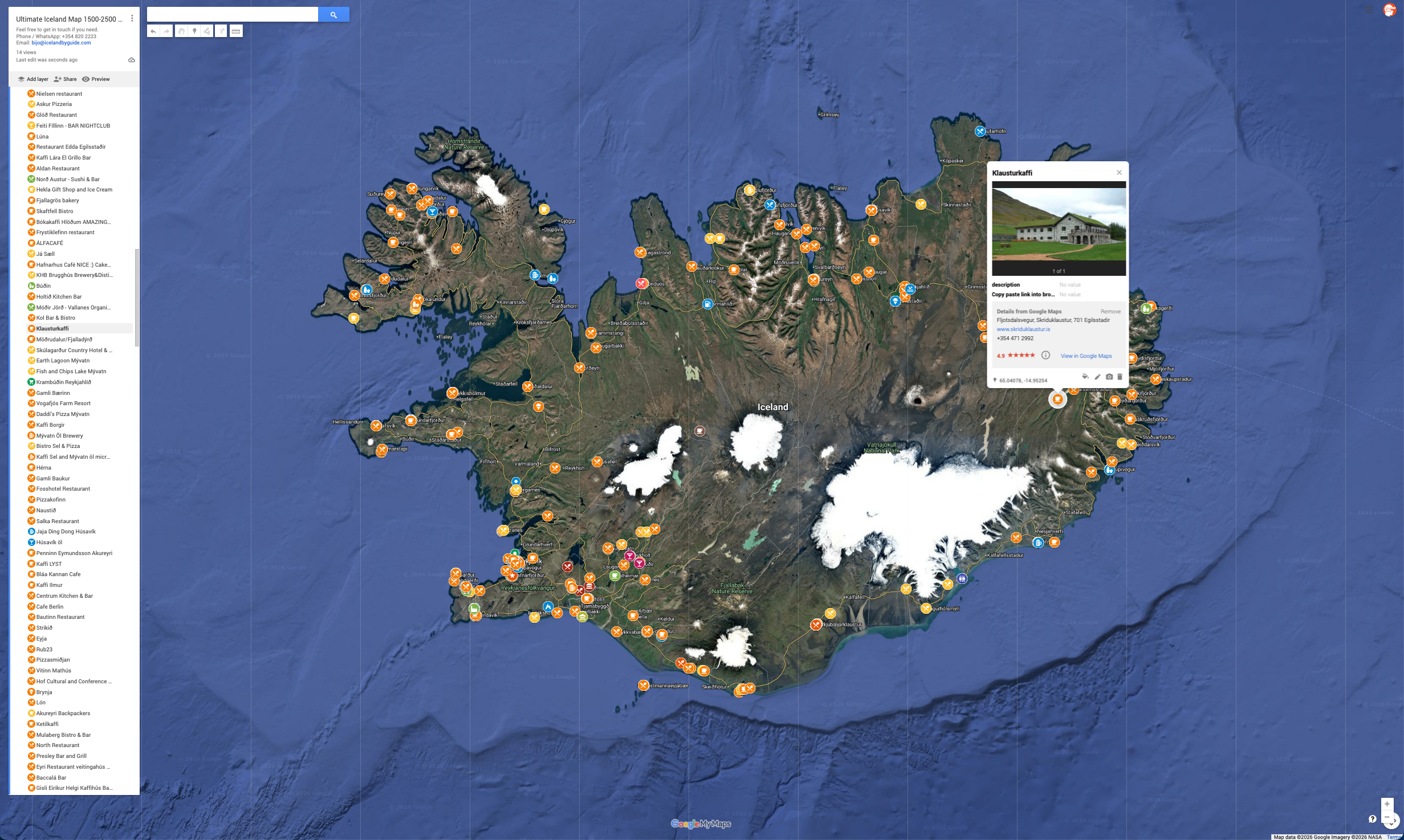
Task: Open the paint bucket style tool in Klausturkaffi card
Action: (1085, 377)
